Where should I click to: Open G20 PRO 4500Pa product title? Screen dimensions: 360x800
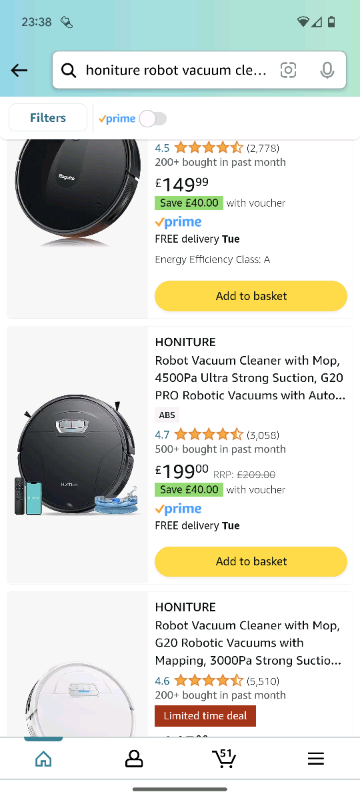250,378
